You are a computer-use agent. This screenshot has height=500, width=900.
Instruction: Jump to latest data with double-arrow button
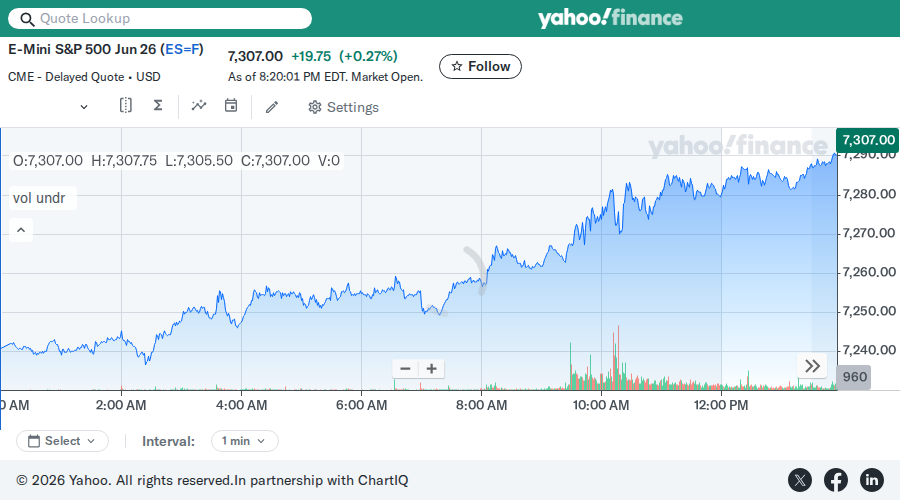click(x=812, y=366)
